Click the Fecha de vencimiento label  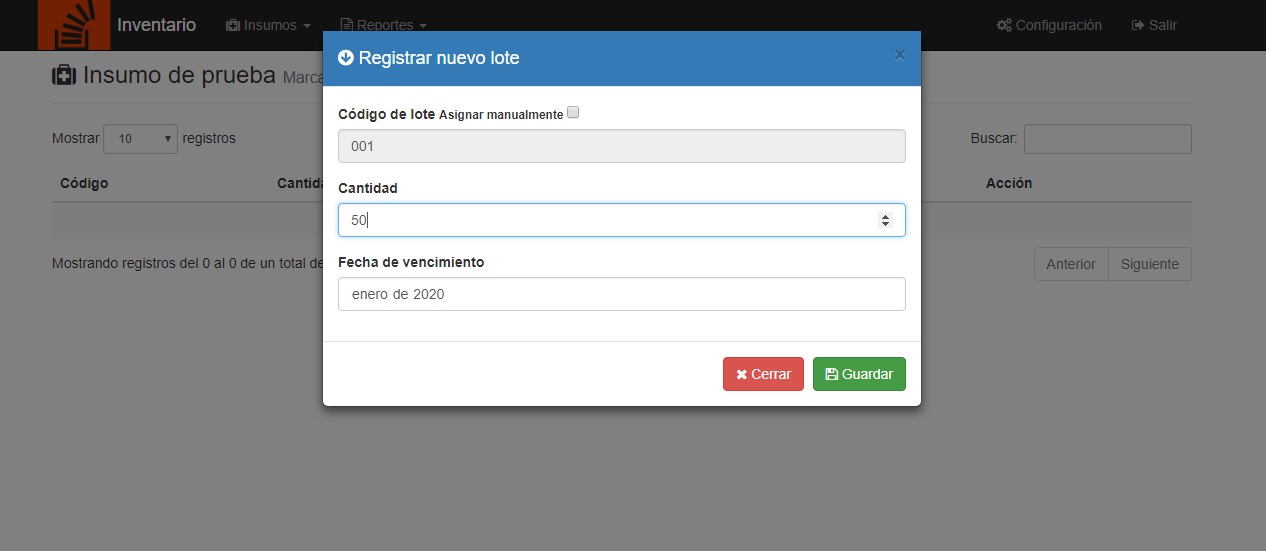click(x=411, y=262)
